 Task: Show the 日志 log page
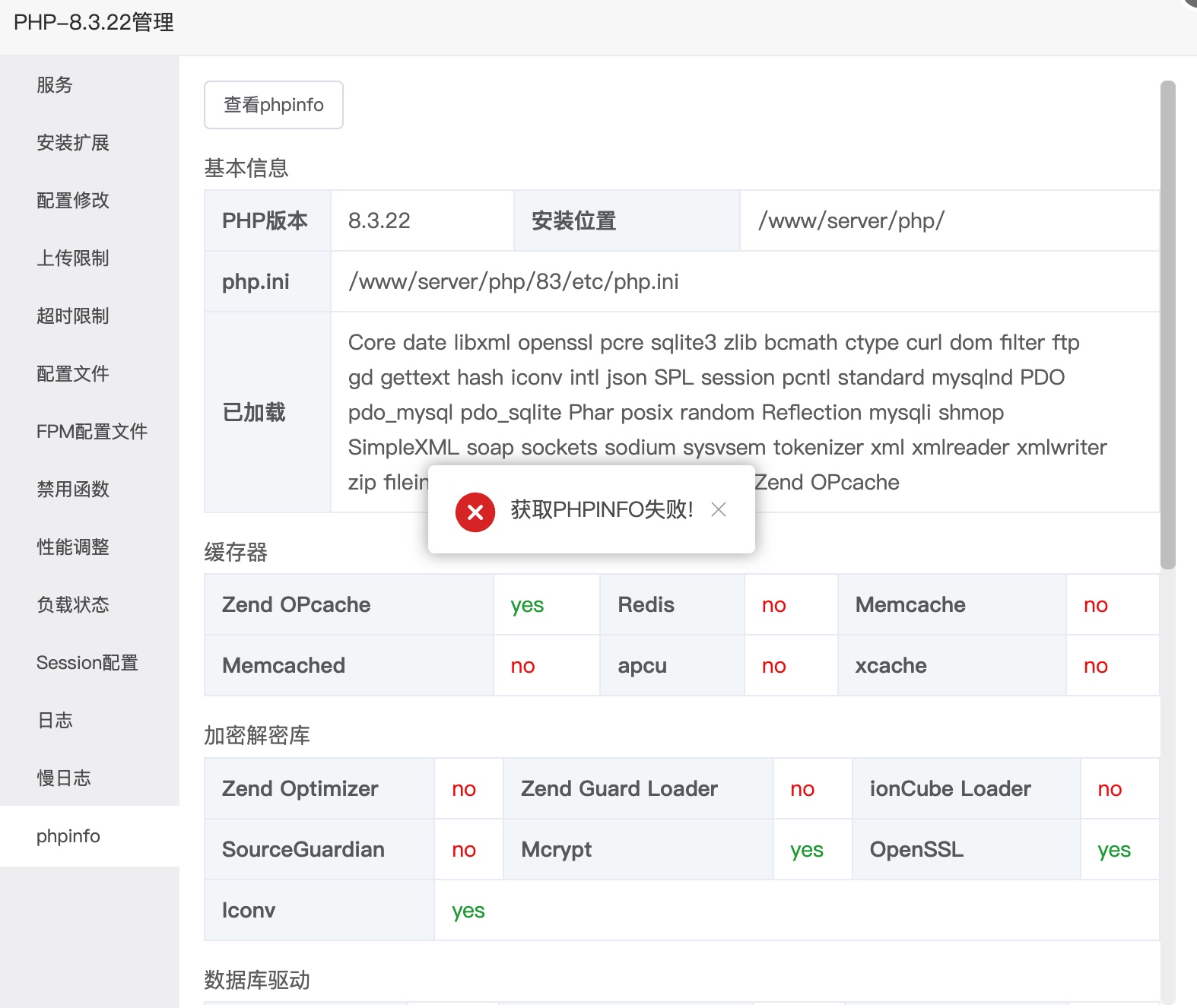[x=55, y=720]
